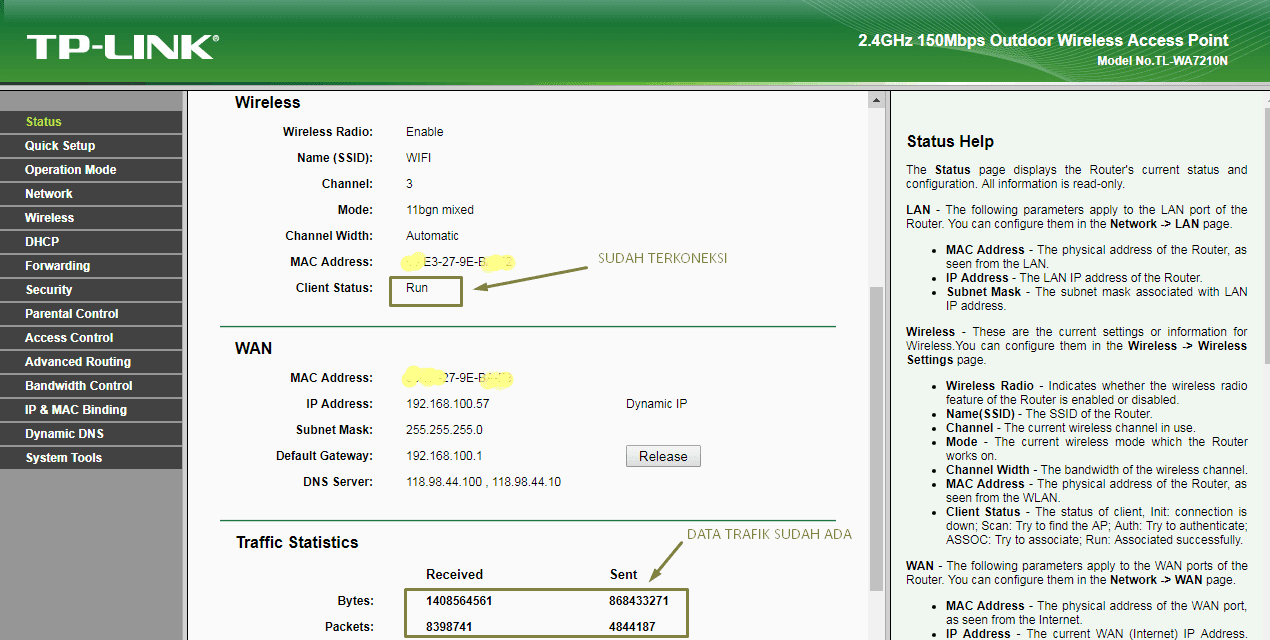Open the Forwarding menu
1270x640 pixels.
[x=91, y=266]
